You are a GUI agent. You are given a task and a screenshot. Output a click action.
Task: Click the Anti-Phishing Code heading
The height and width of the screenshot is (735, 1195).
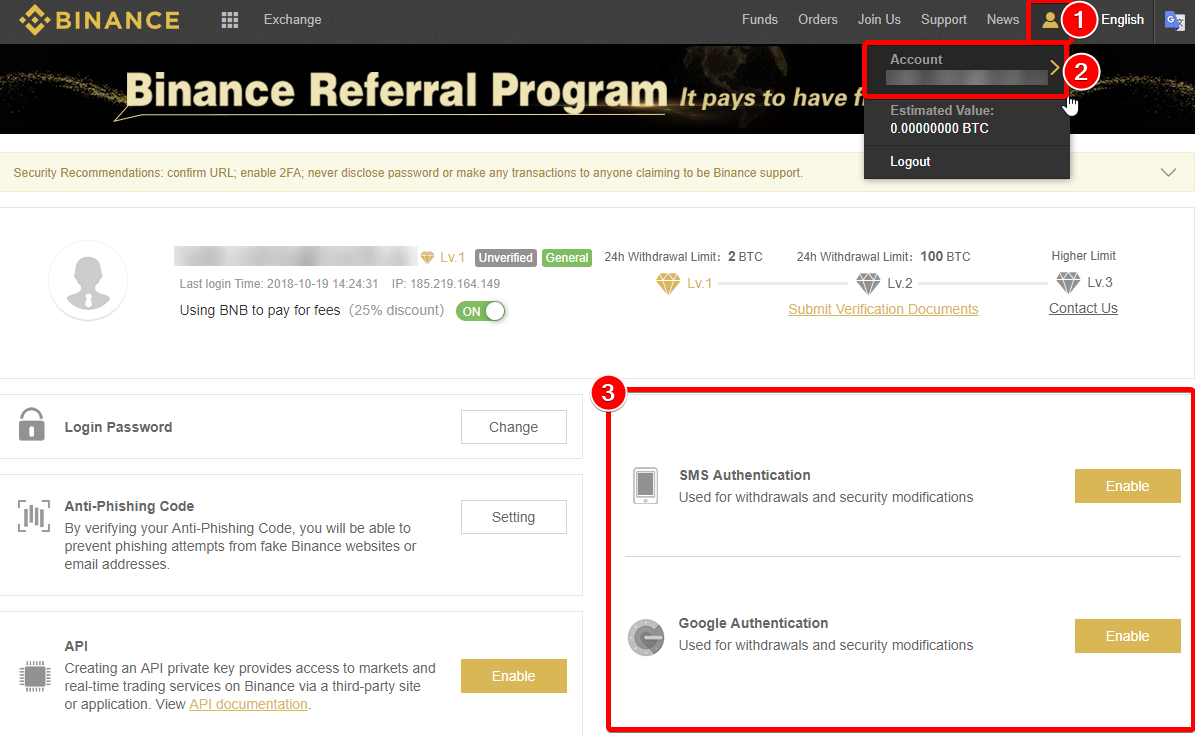[x=129, y=506]
